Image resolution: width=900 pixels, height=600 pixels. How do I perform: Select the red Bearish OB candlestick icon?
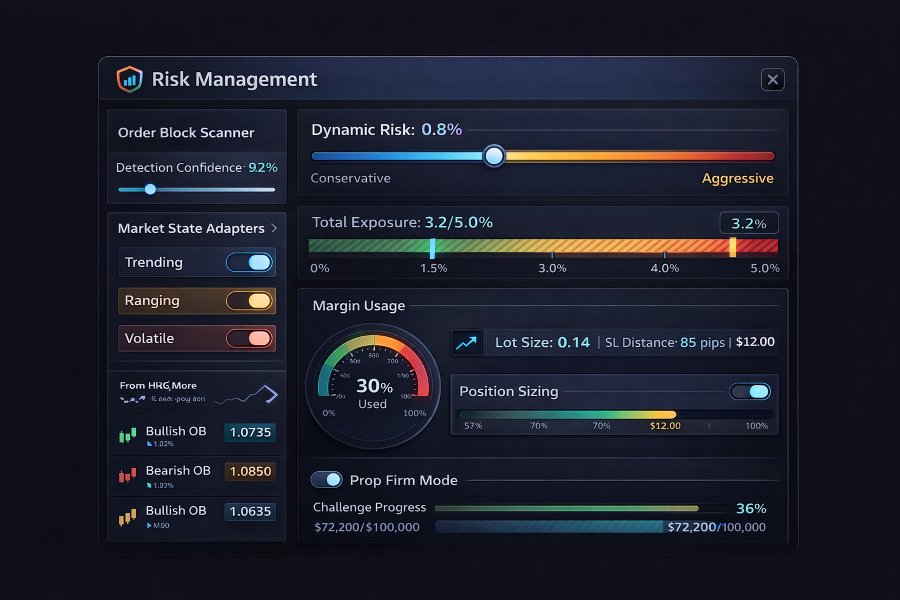click(x=125, y=473)
